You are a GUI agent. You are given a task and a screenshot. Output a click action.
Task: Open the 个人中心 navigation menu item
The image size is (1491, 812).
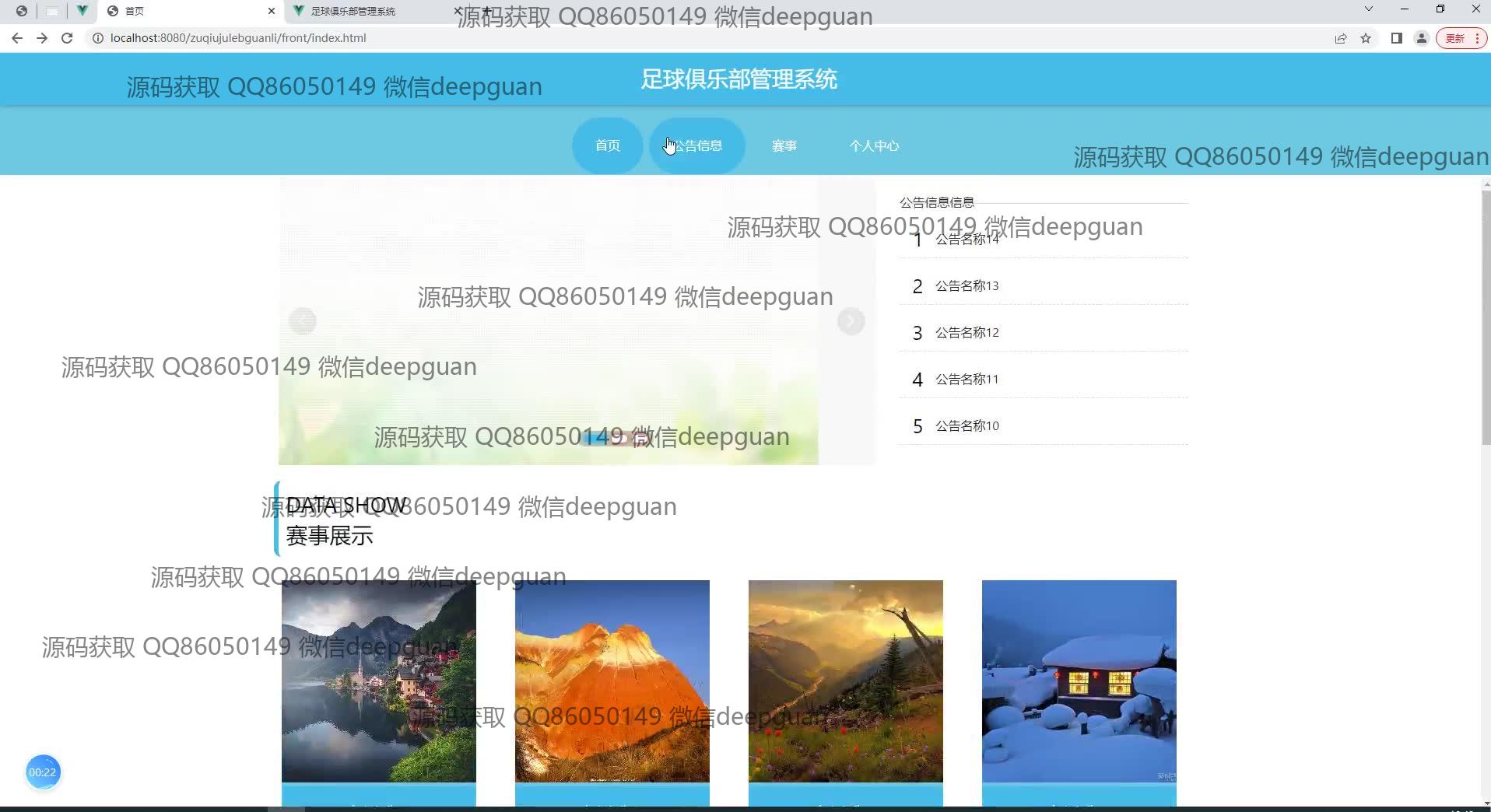pos(874,145)
